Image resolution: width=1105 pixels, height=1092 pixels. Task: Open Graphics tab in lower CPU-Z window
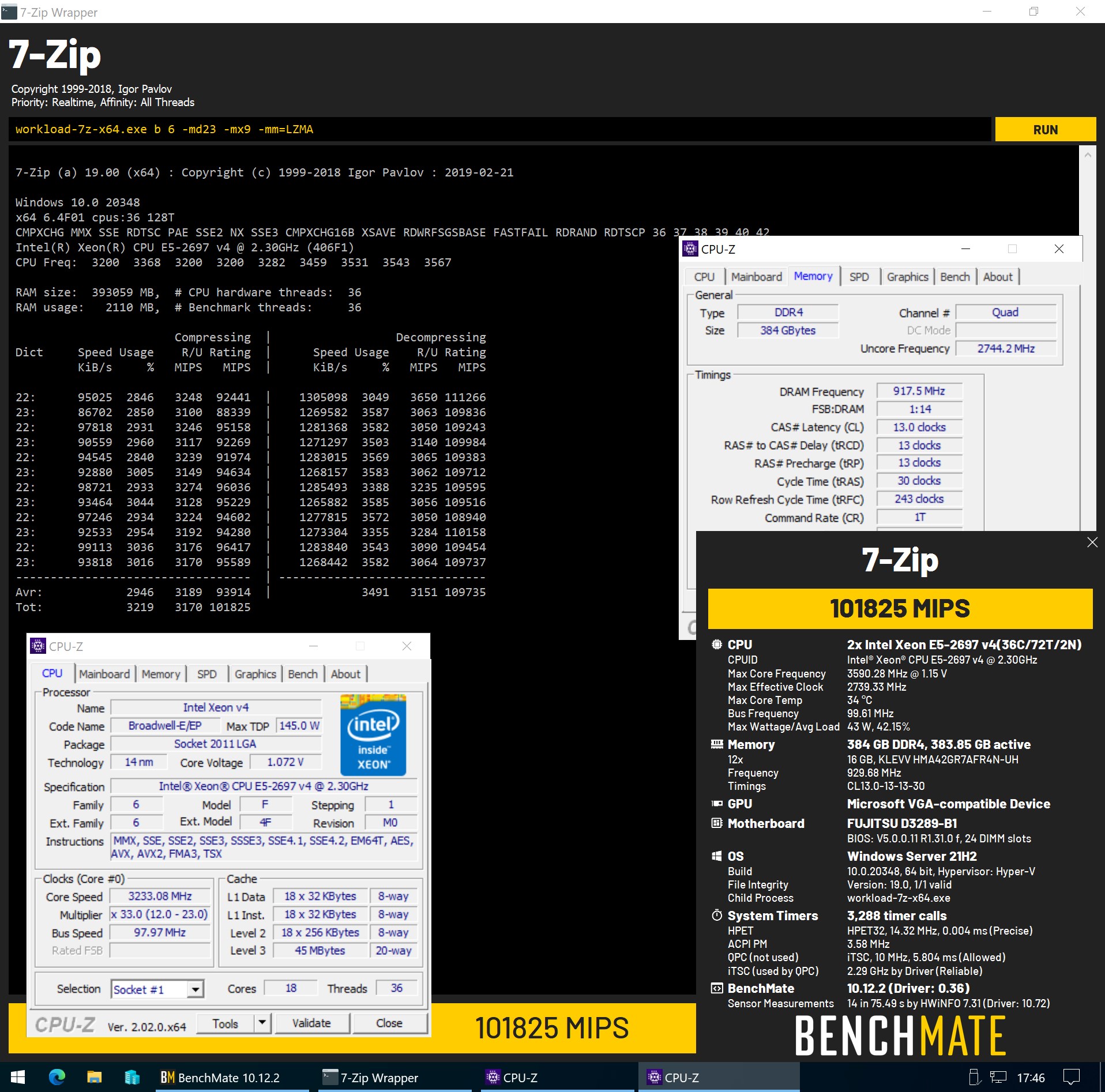tap(255, 674)
